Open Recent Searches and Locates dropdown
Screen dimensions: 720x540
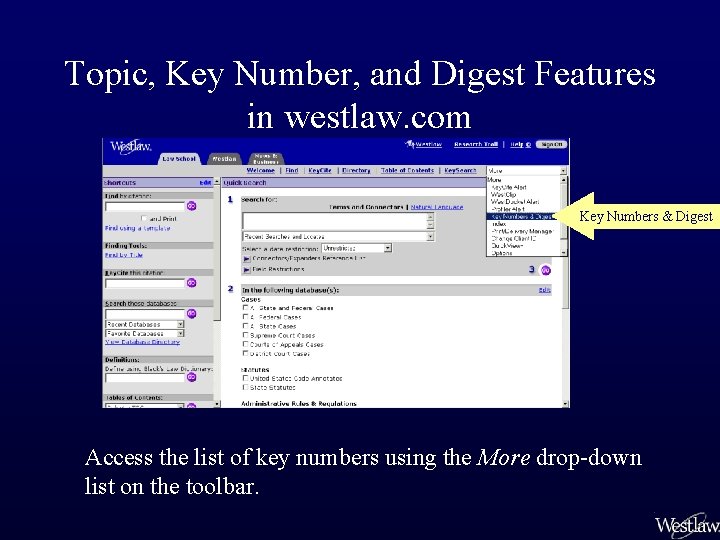coord(430,236)
